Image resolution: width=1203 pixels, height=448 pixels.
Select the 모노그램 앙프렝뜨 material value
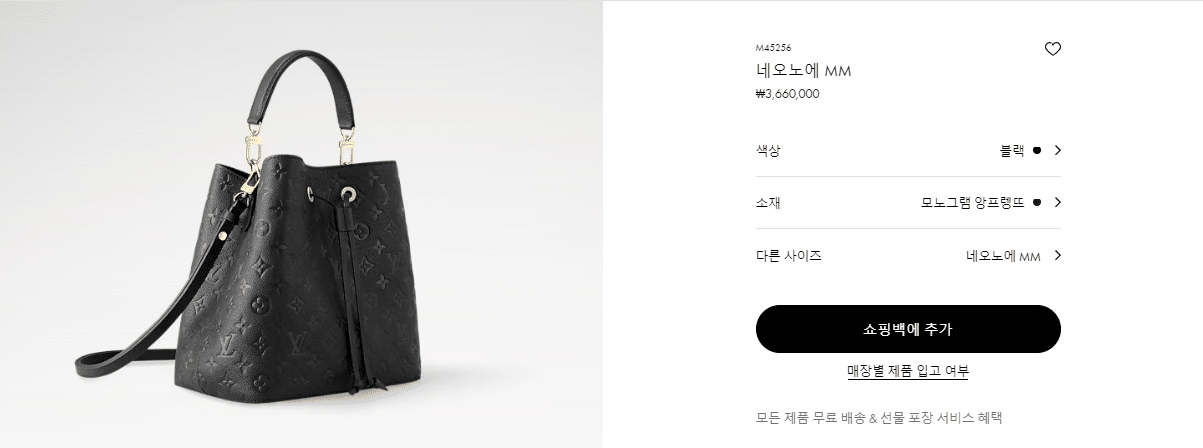tap(972, 202)
